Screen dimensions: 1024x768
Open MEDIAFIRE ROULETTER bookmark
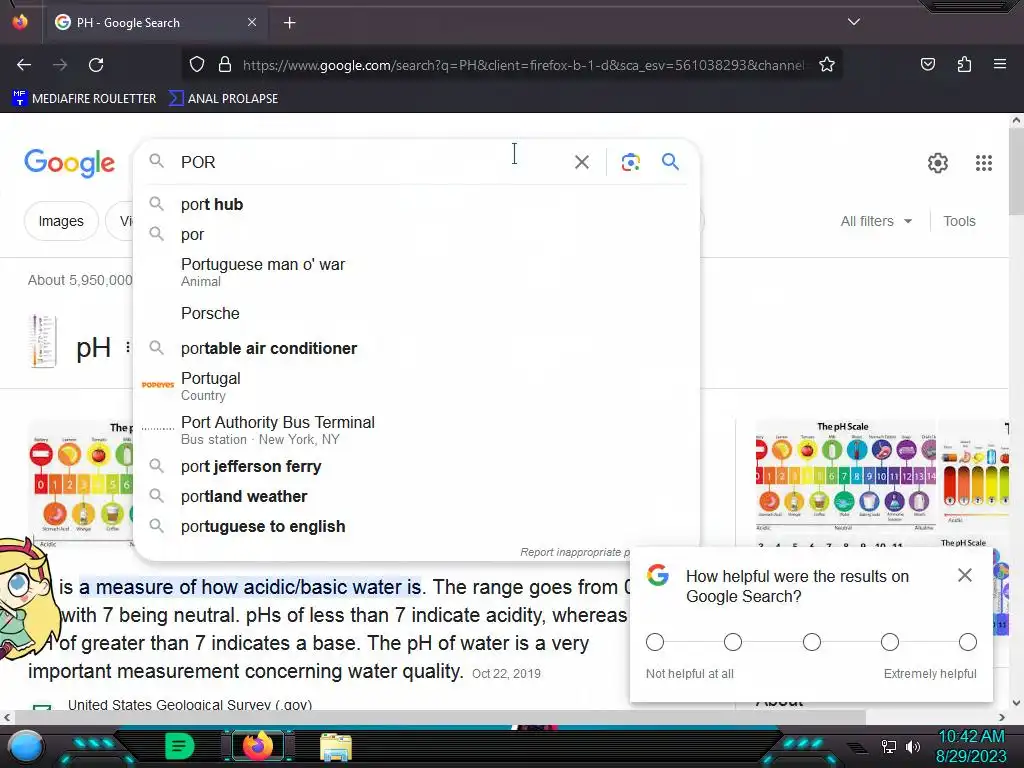point(84,99)
